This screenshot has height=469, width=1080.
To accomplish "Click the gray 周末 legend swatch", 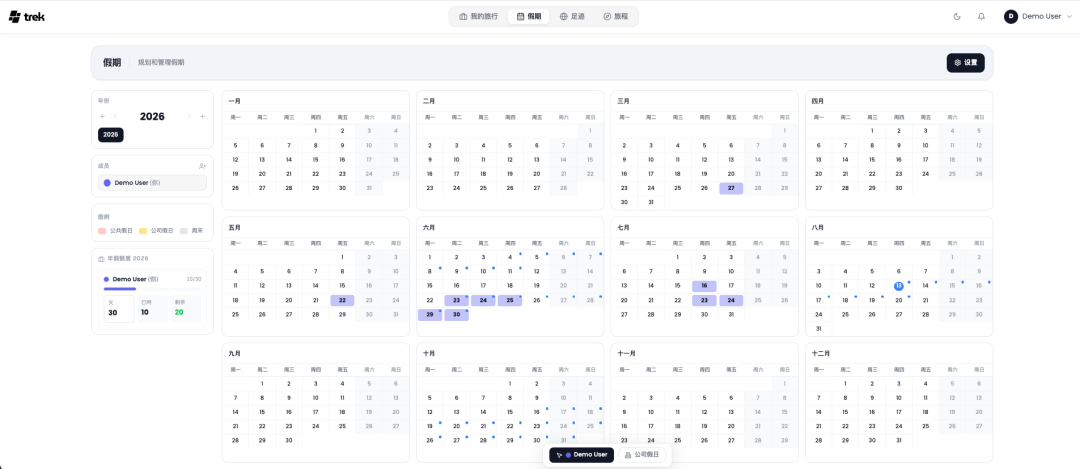I will (183, 231).
